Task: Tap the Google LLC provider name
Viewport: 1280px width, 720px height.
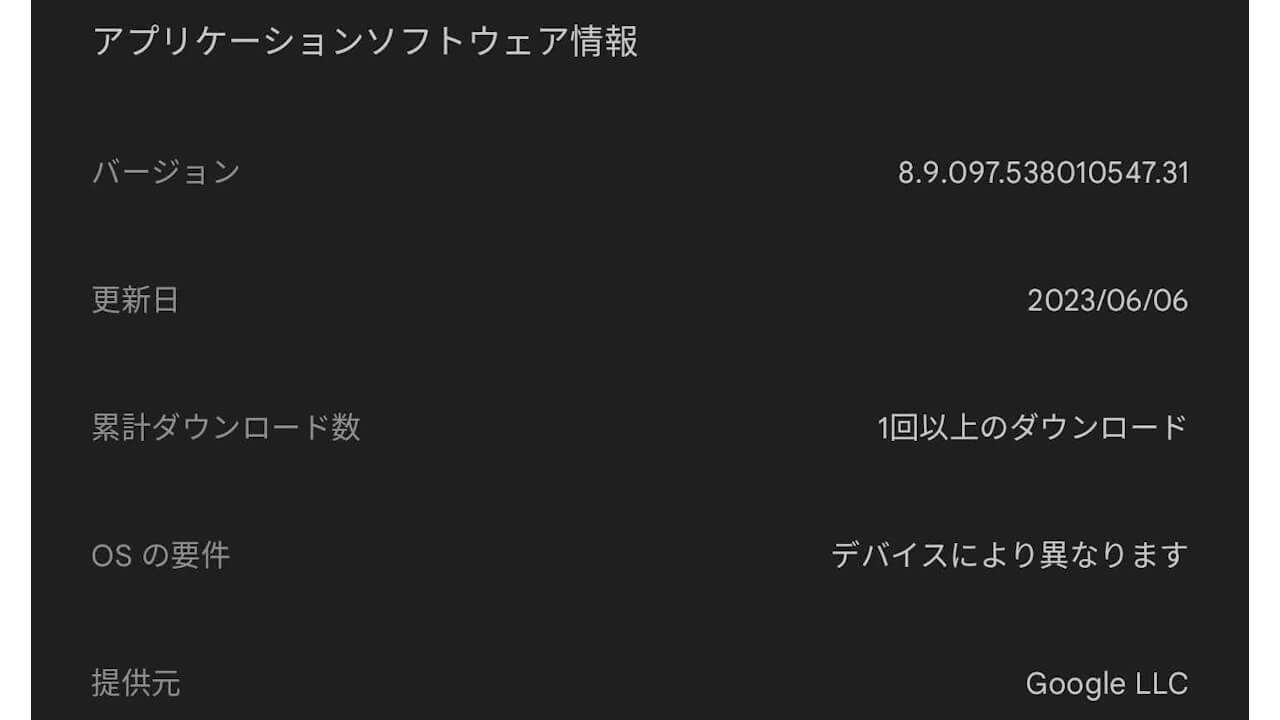Action: pyautogui.click(x=1106, y=684)
